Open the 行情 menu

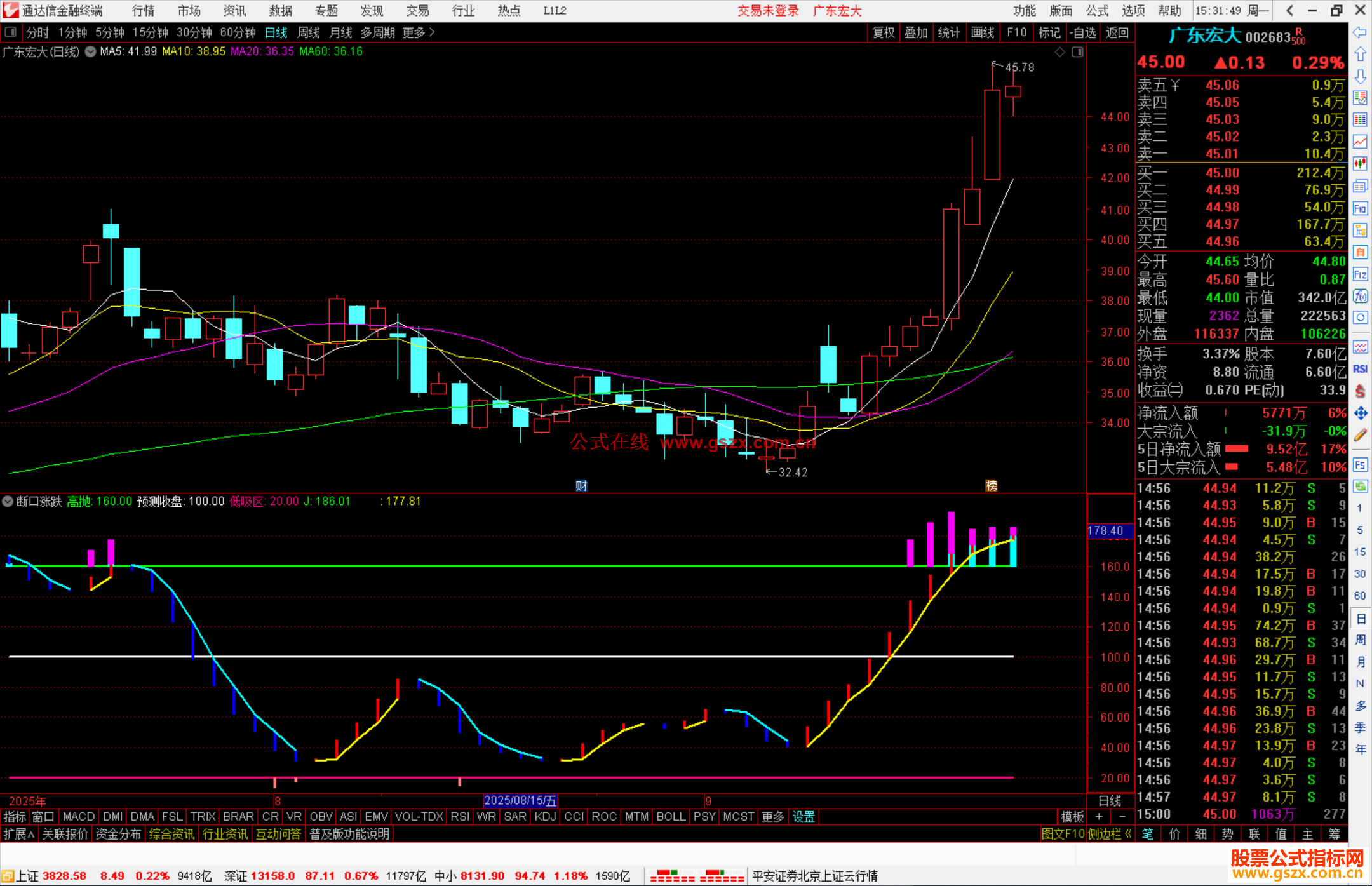click(x=144, y=11)
